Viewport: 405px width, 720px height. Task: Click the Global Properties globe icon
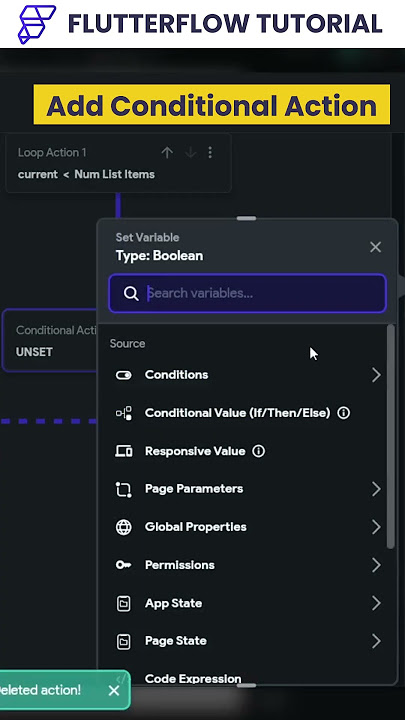coord(123,527)
